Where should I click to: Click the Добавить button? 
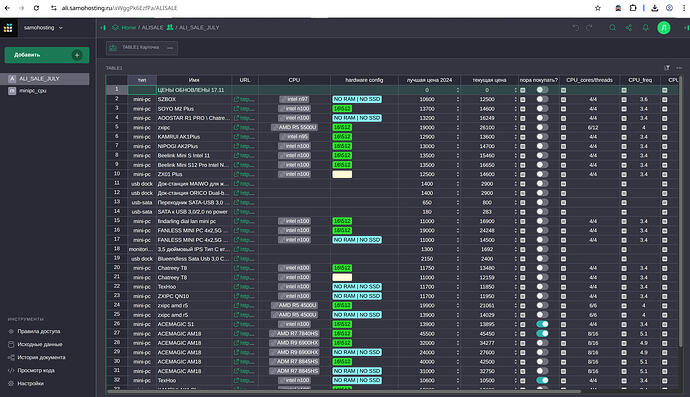[47, 55]
